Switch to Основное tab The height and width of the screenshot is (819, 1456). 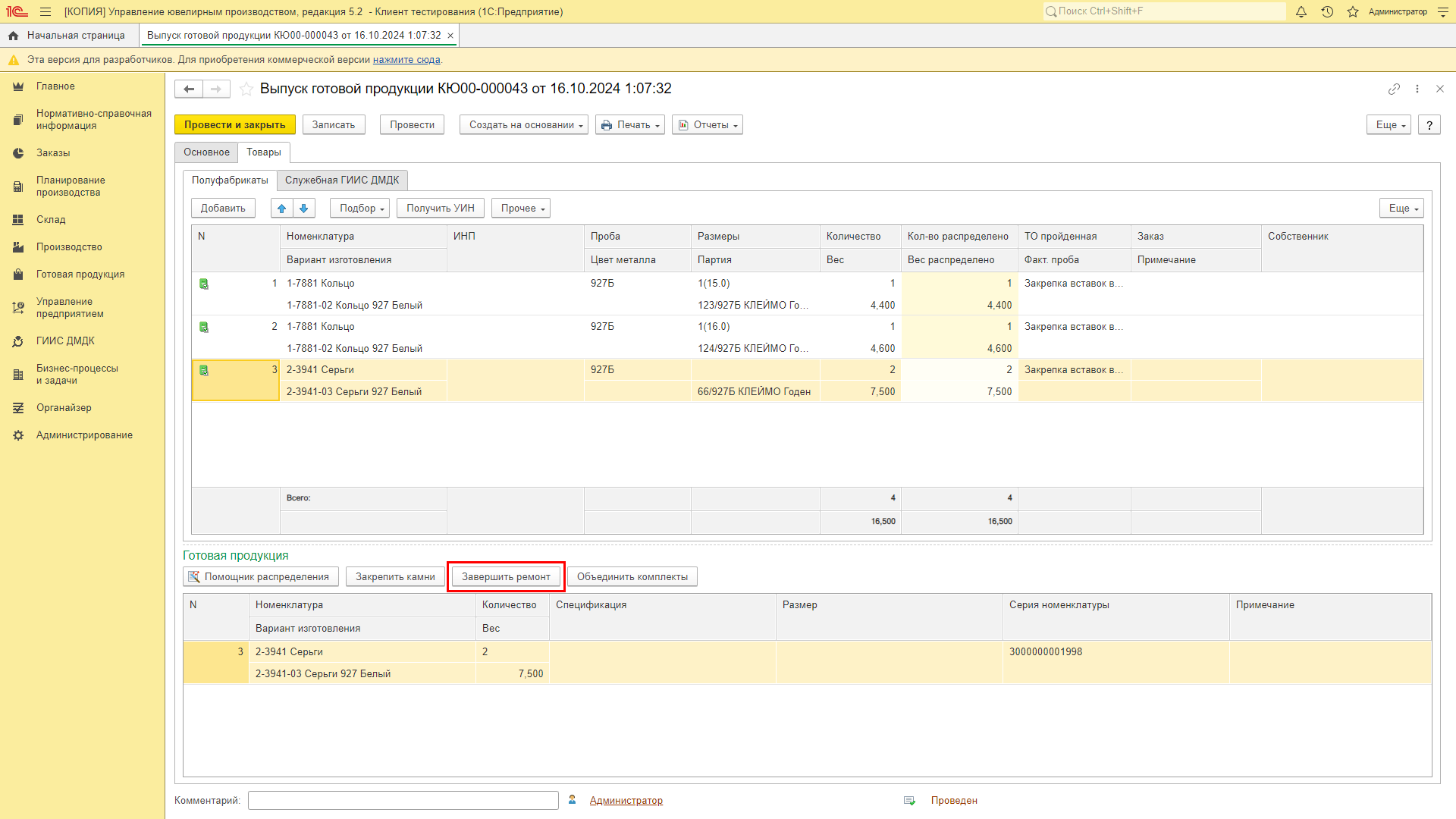tap(206, 152)
